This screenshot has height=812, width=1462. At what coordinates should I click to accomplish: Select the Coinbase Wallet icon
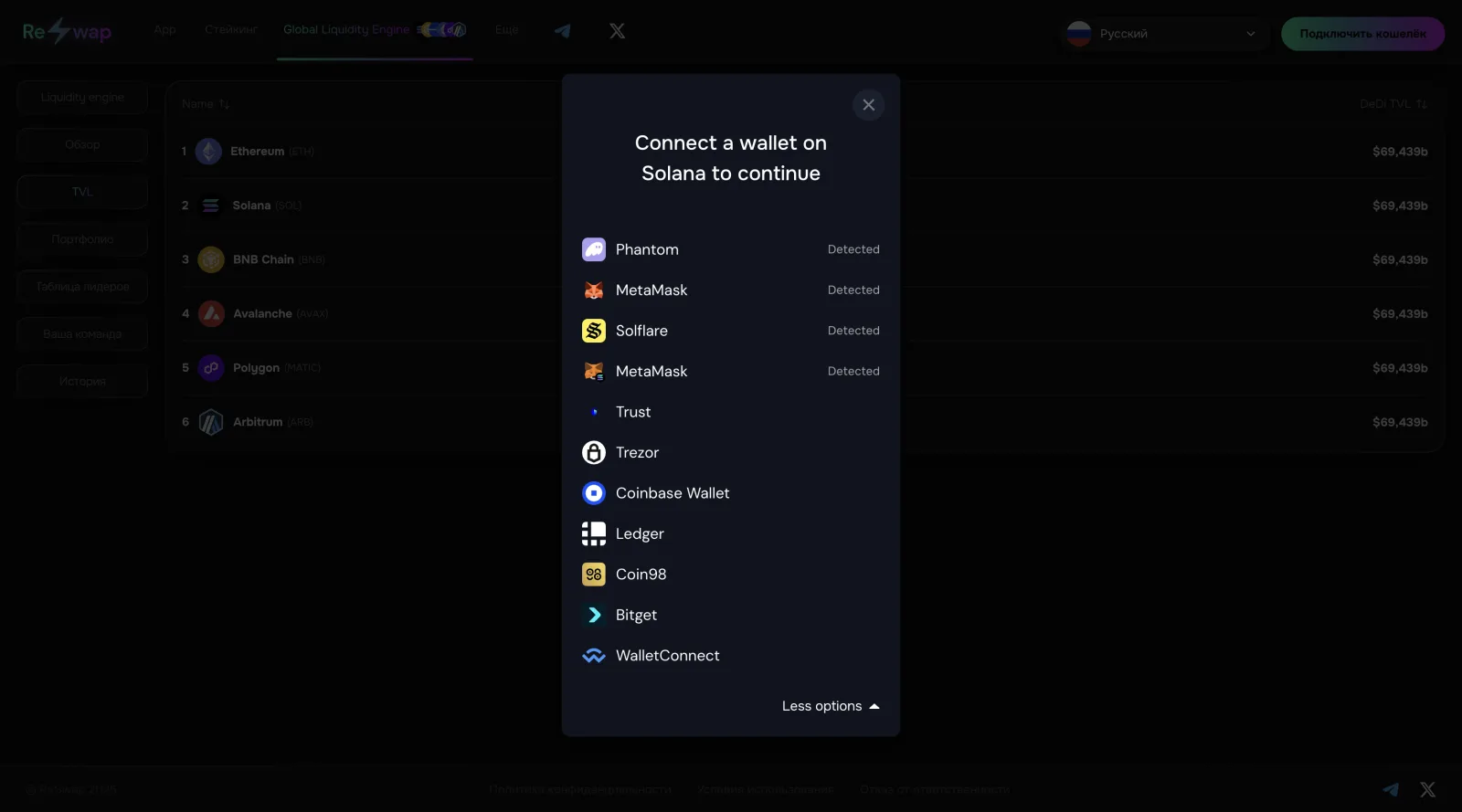click(x=594, y=493)
